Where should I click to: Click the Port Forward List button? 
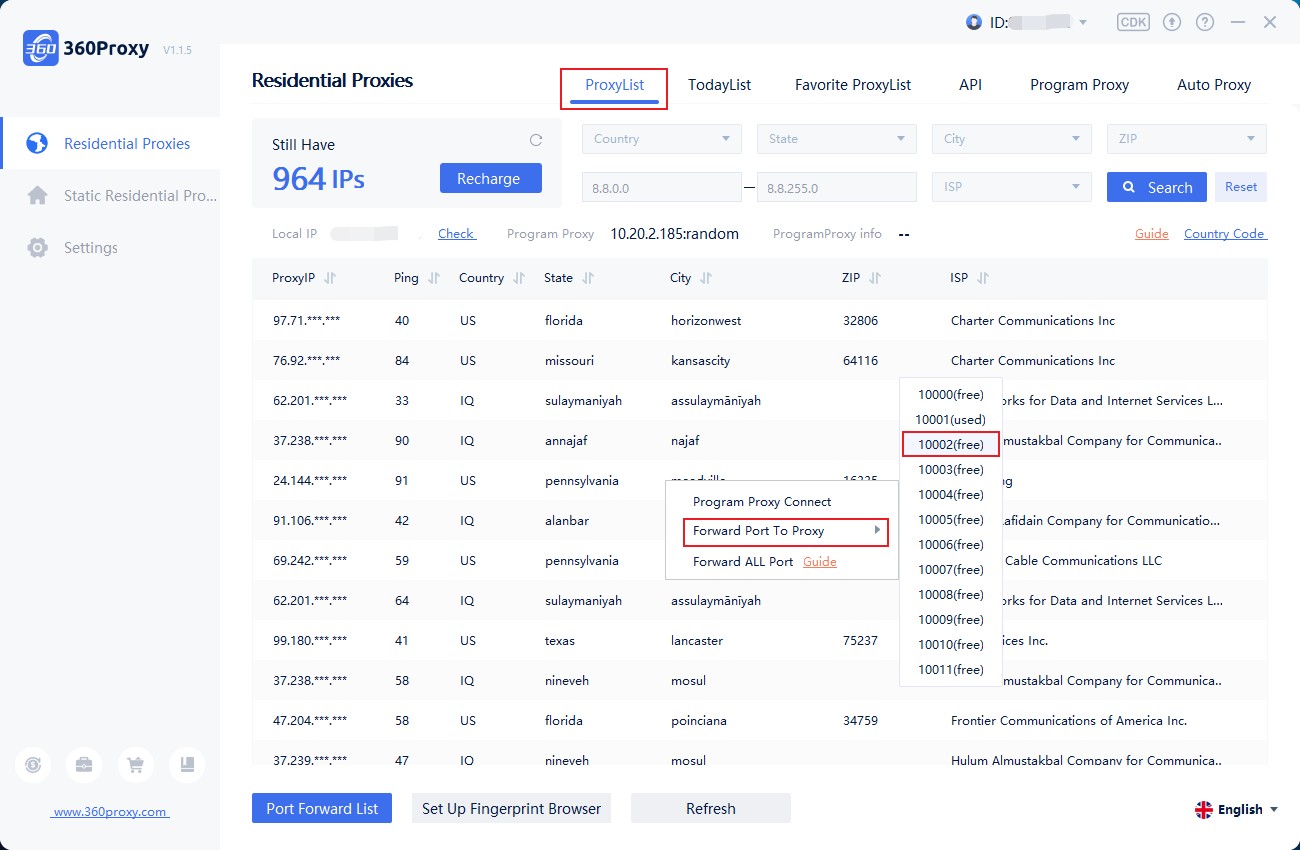pos(322,808)
